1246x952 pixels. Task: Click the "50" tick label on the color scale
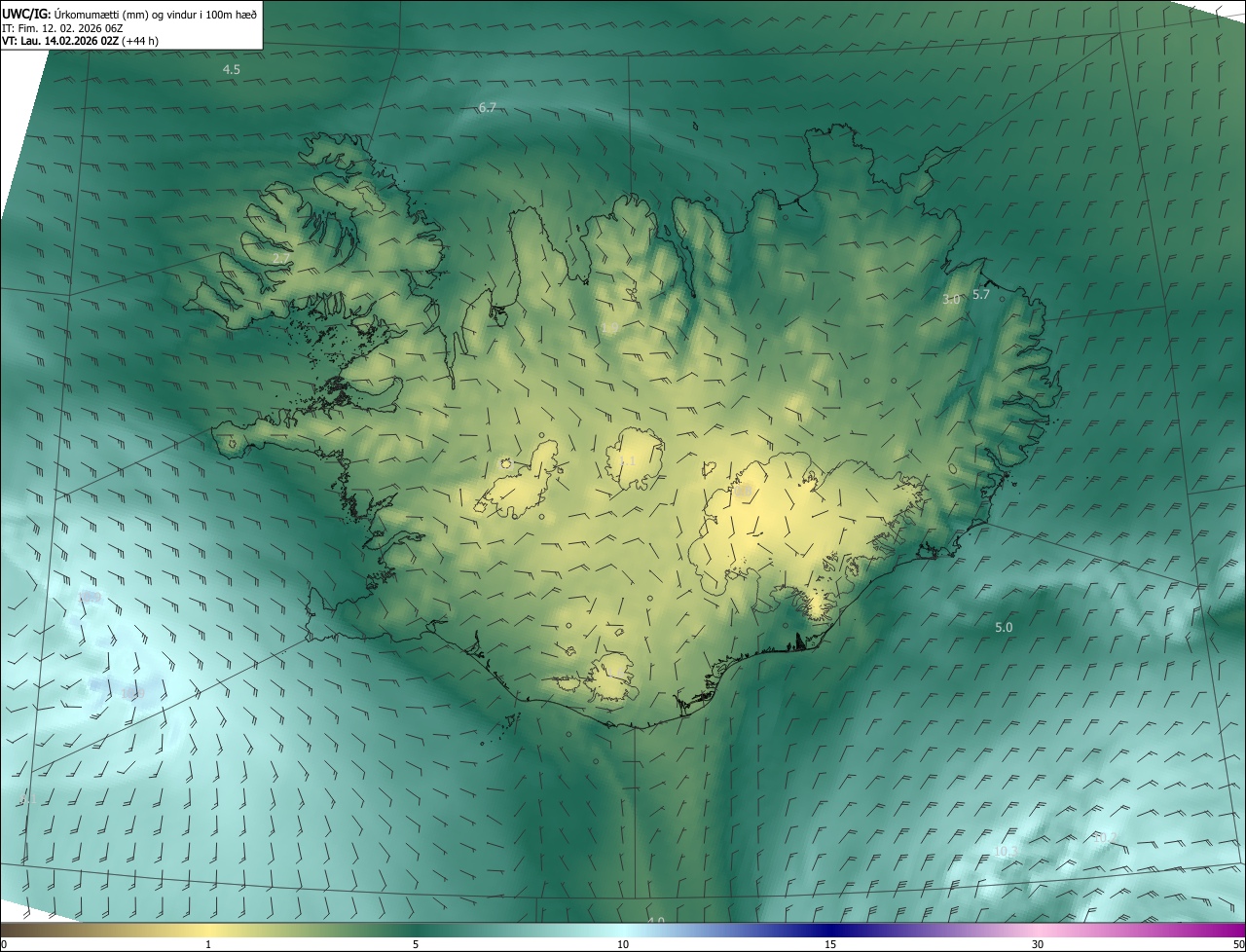pyautogui.click(x=1238, y=944)
